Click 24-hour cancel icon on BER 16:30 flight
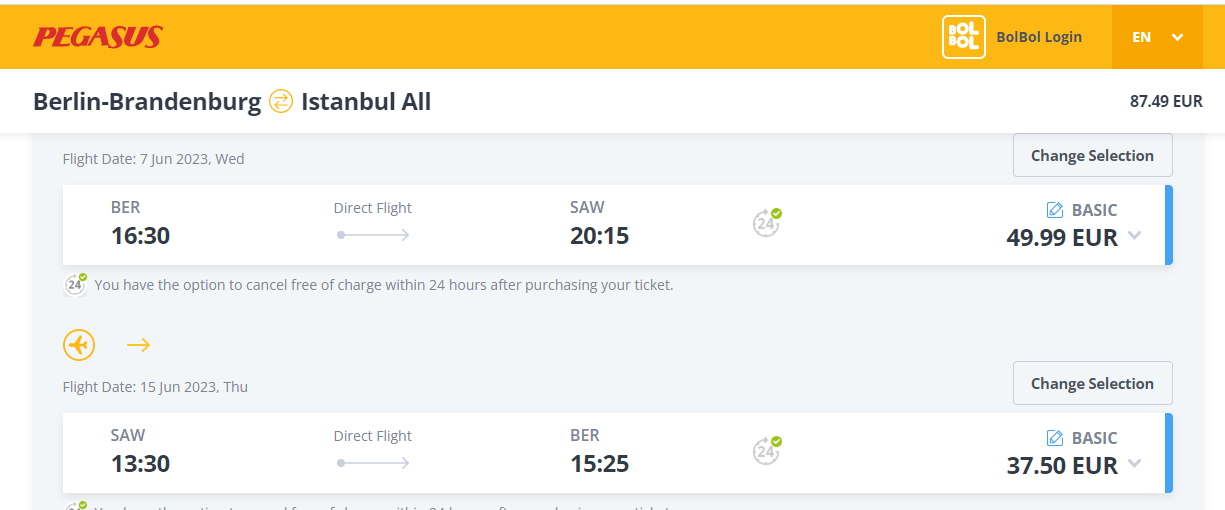 click(767, 222)
